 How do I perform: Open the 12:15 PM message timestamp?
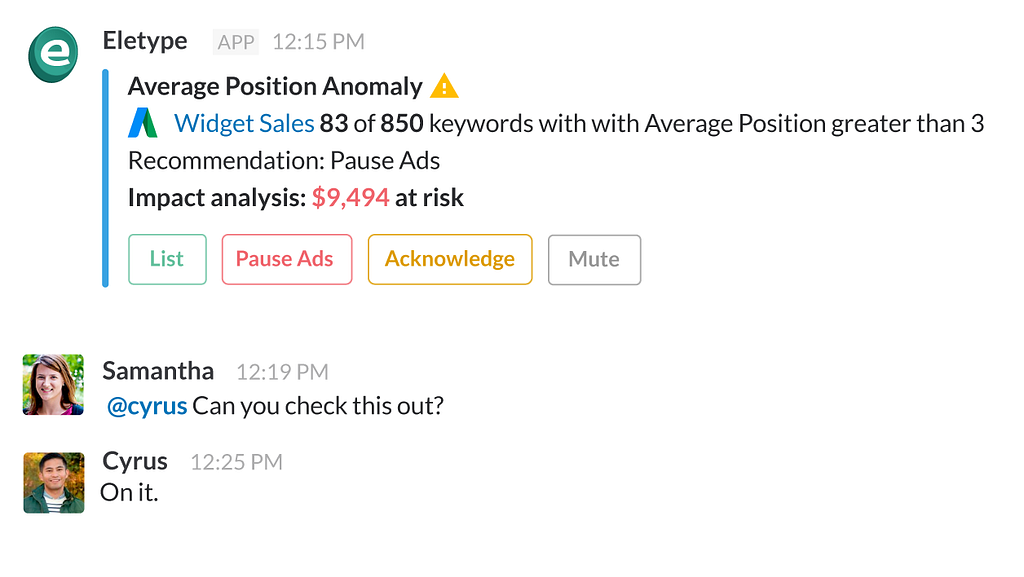tap(318, 42)
